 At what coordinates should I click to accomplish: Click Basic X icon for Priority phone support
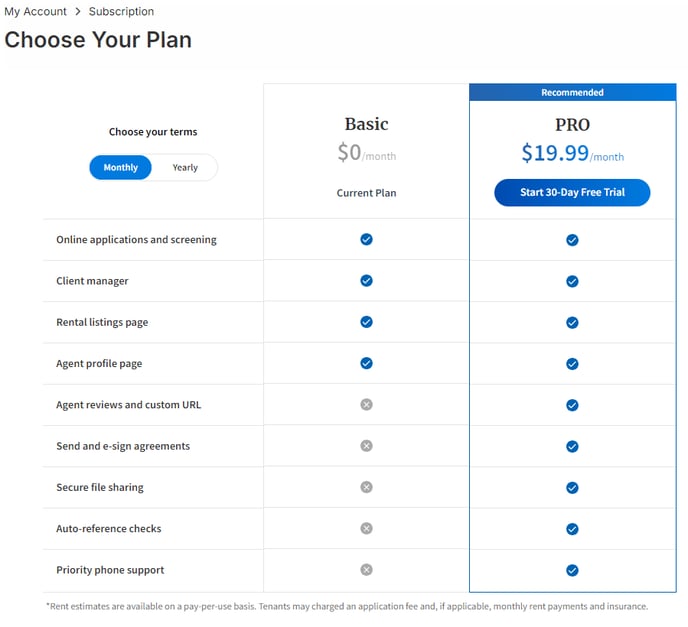click(366, 570)
